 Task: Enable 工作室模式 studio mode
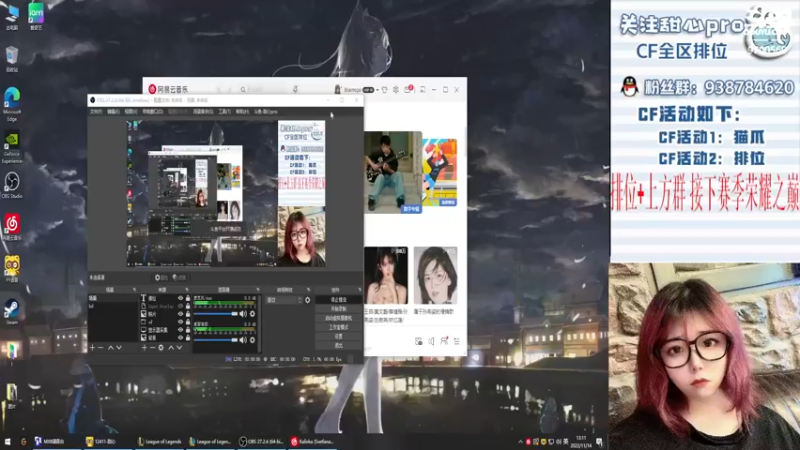tap(339, 327)
